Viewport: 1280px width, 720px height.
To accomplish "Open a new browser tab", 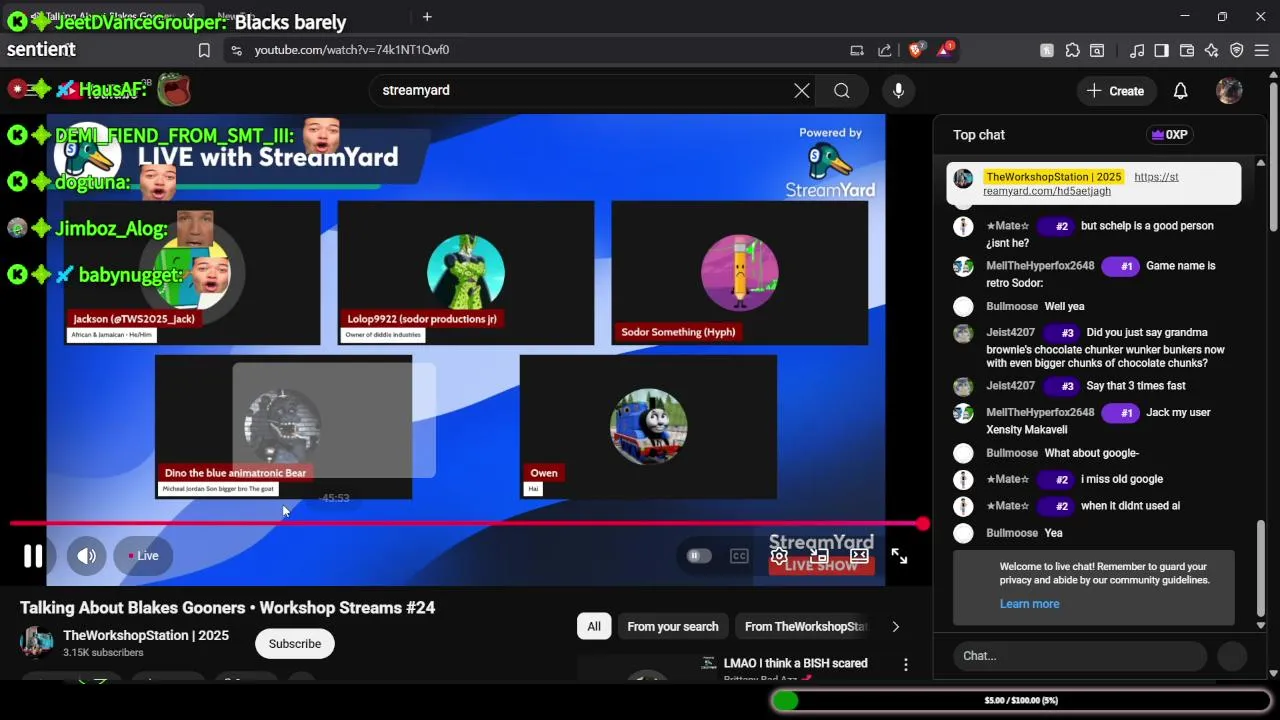I will pyautogui.click(x=427, y=17).
